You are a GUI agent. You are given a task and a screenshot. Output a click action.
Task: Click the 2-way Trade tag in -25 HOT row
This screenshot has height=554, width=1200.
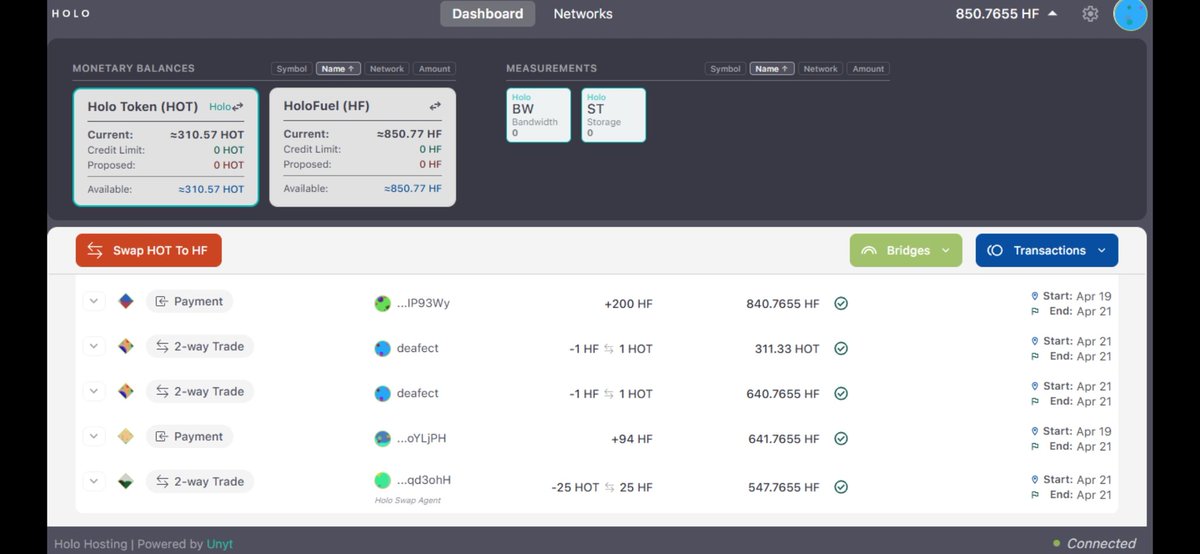click(x=200, y=481)
